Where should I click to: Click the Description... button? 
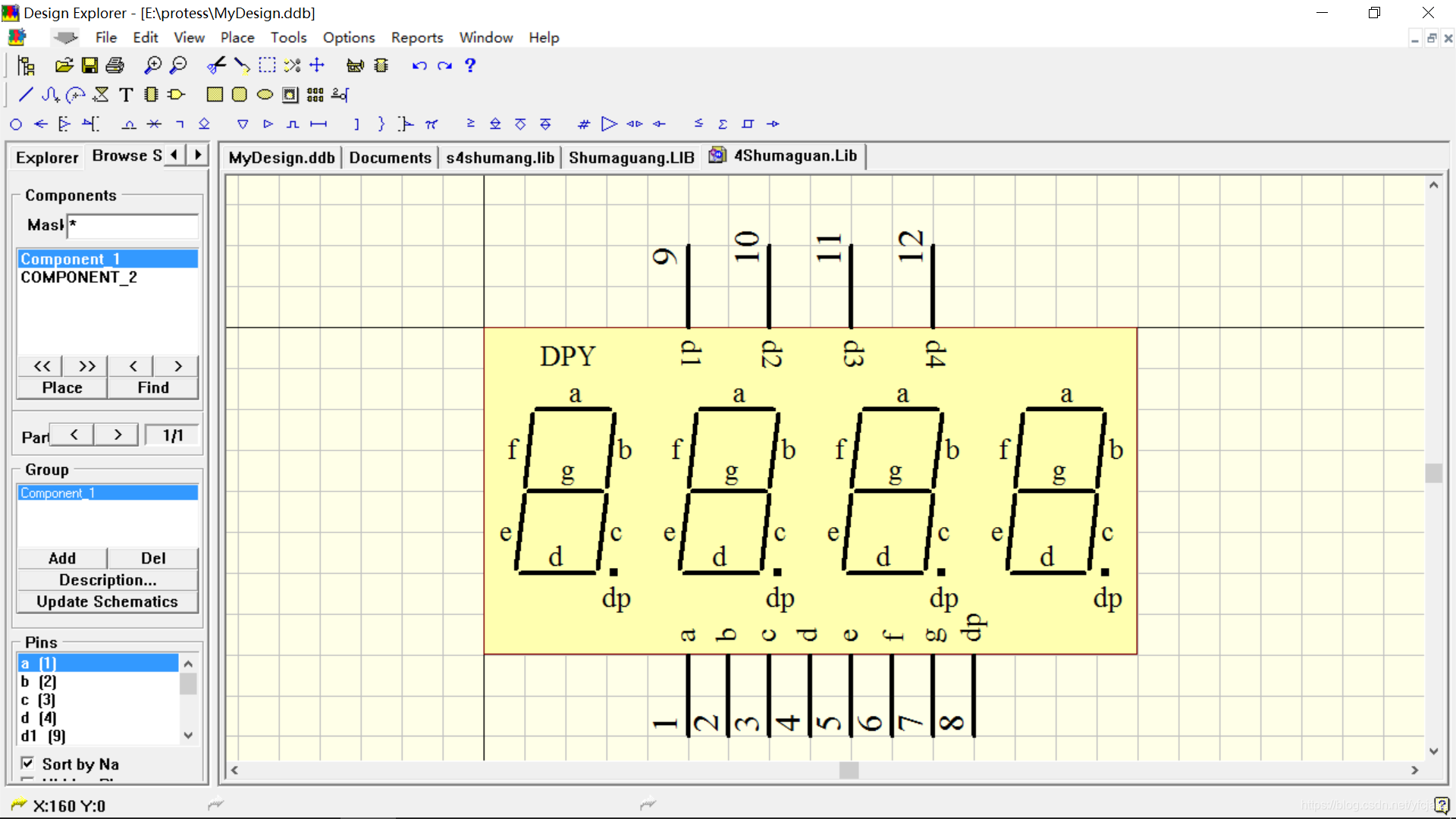coord(107,580)
